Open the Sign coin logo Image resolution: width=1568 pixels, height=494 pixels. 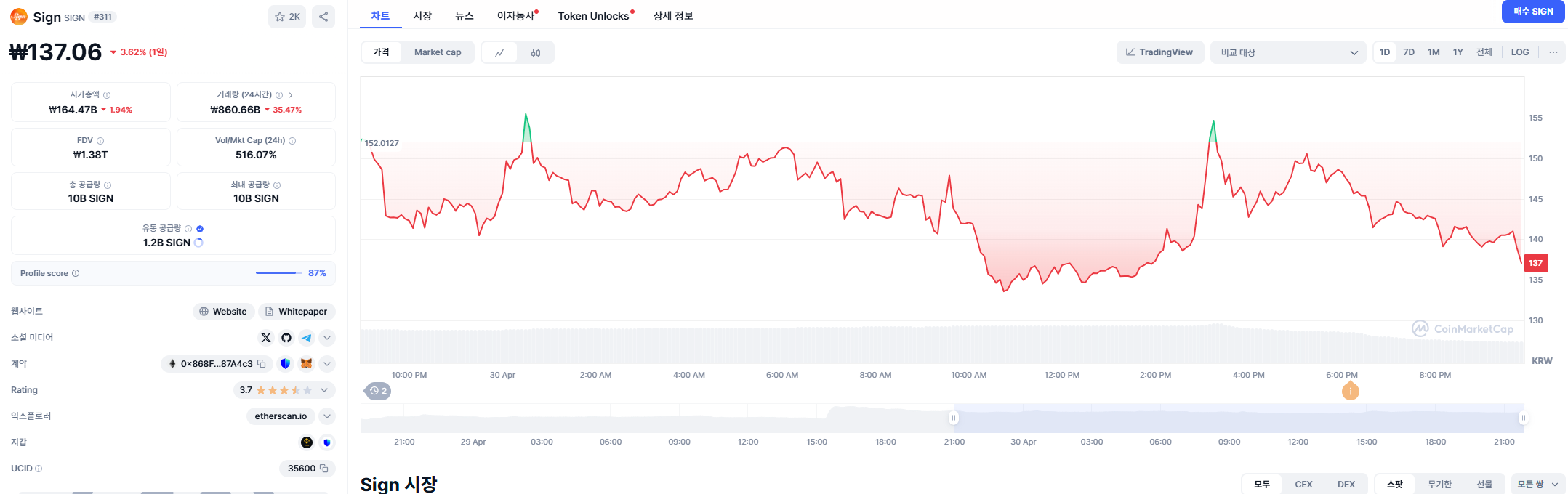point(19,16)
